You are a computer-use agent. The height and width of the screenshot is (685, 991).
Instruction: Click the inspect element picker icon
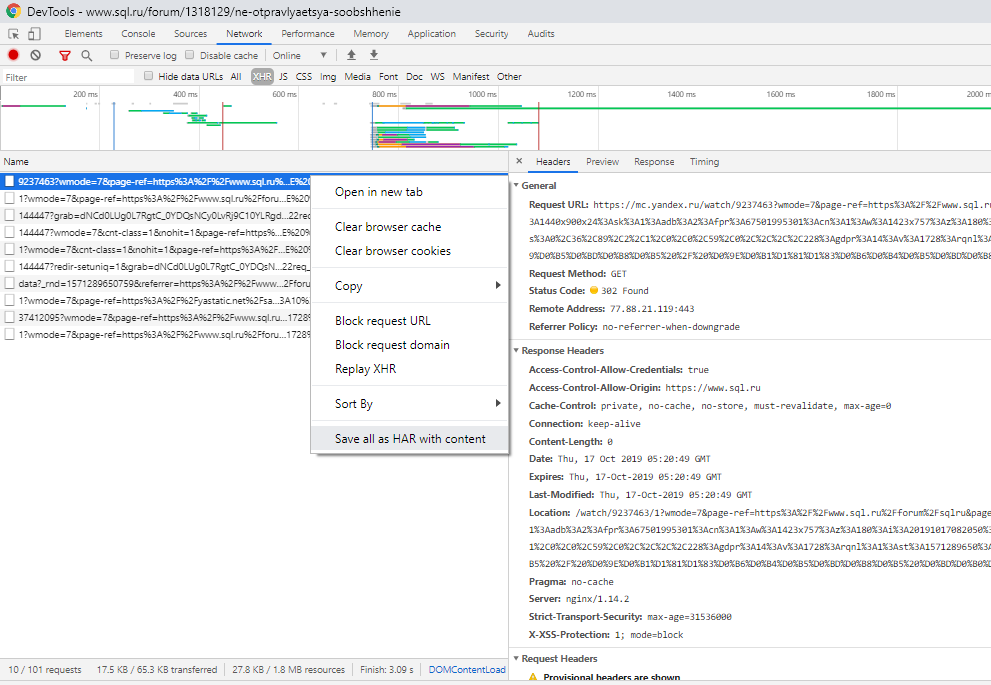[14, 34]
